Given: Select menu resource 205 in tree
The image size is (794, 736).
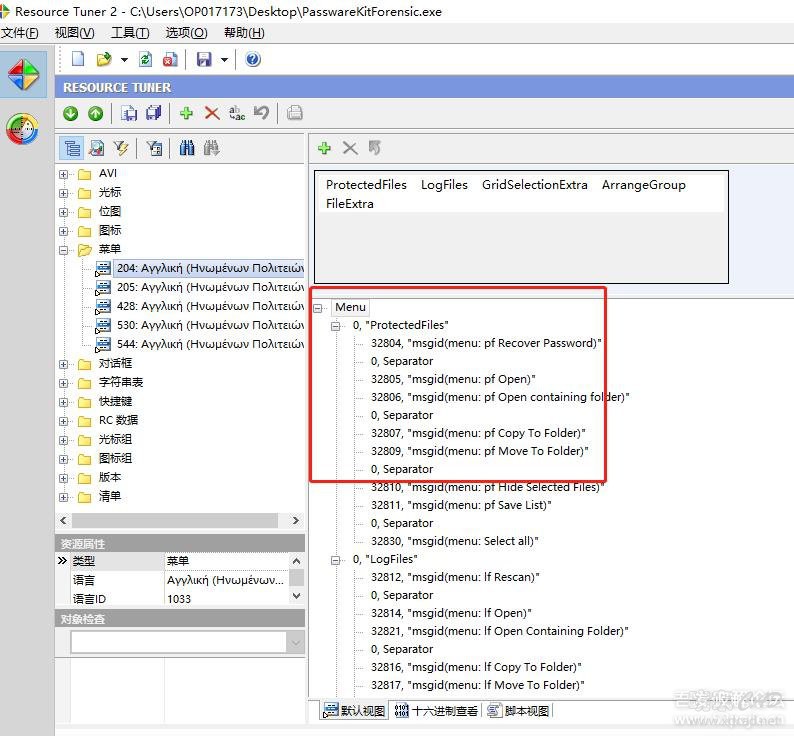Looking at the screenshot, I should [200, 287].
